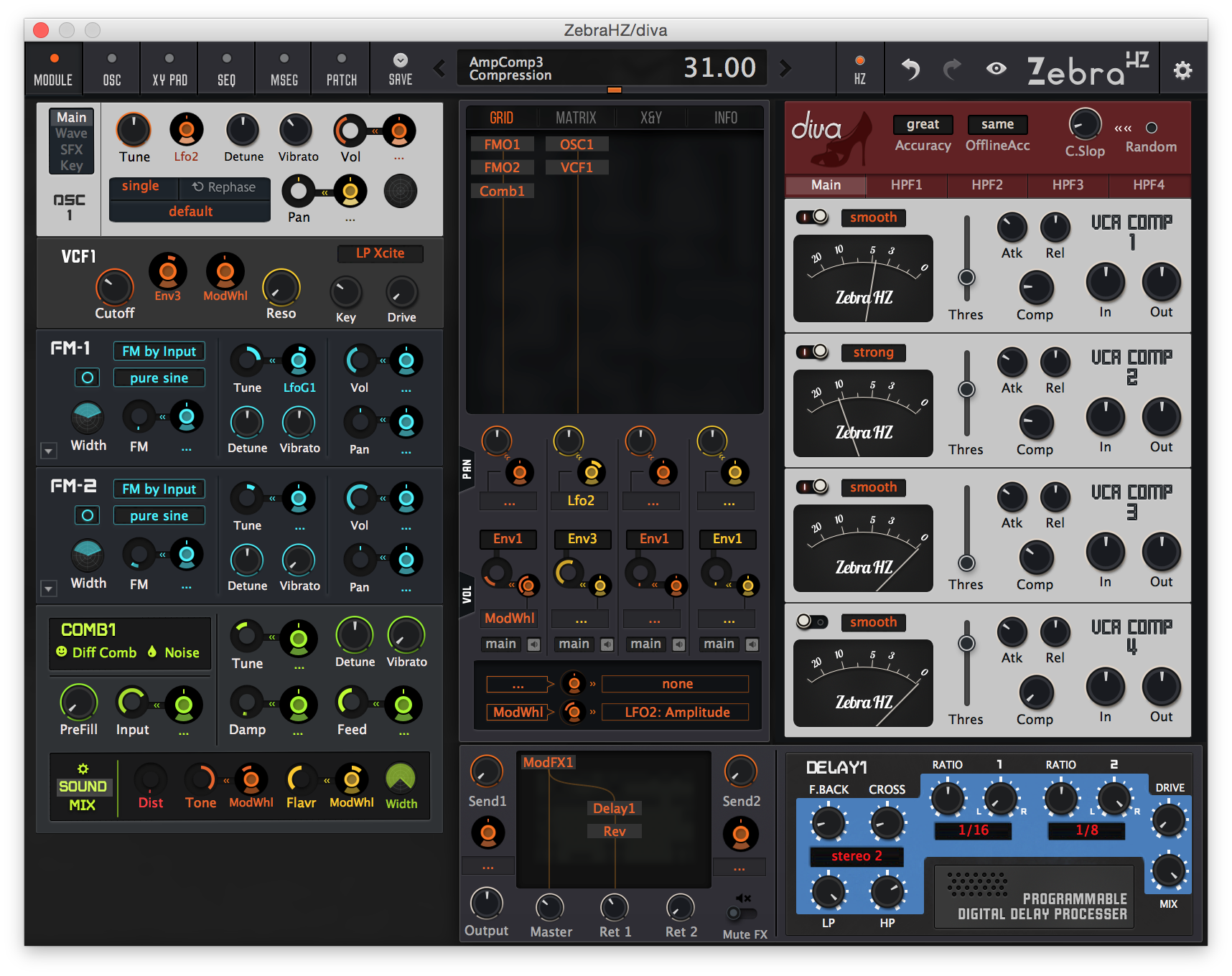This screenshot has width=1232, height=976.
Task: Click the Master knob
Action: (x=550, y=908)
